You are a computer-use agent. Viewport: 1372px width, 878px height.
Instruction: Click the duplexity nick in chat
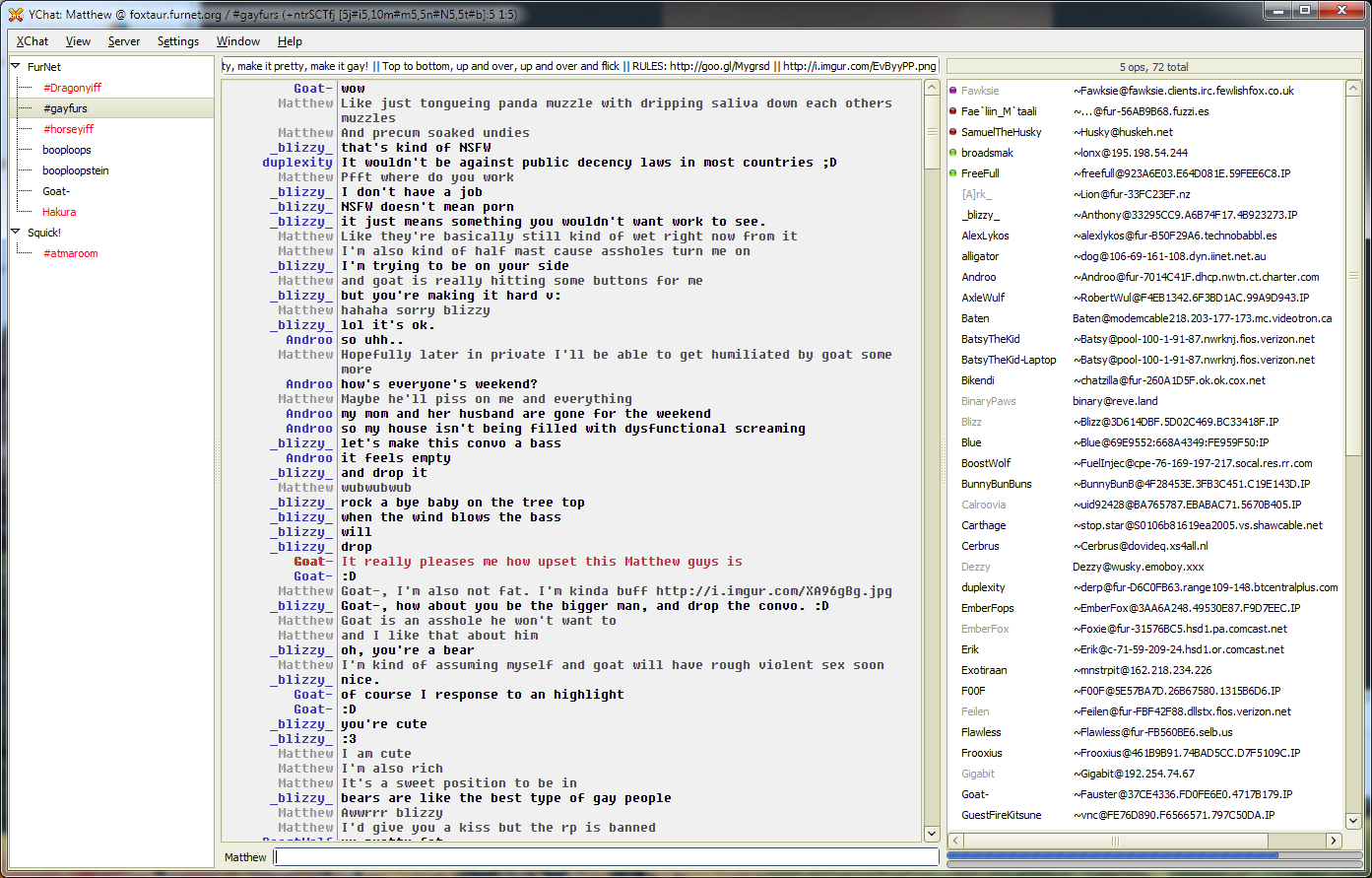297,163
